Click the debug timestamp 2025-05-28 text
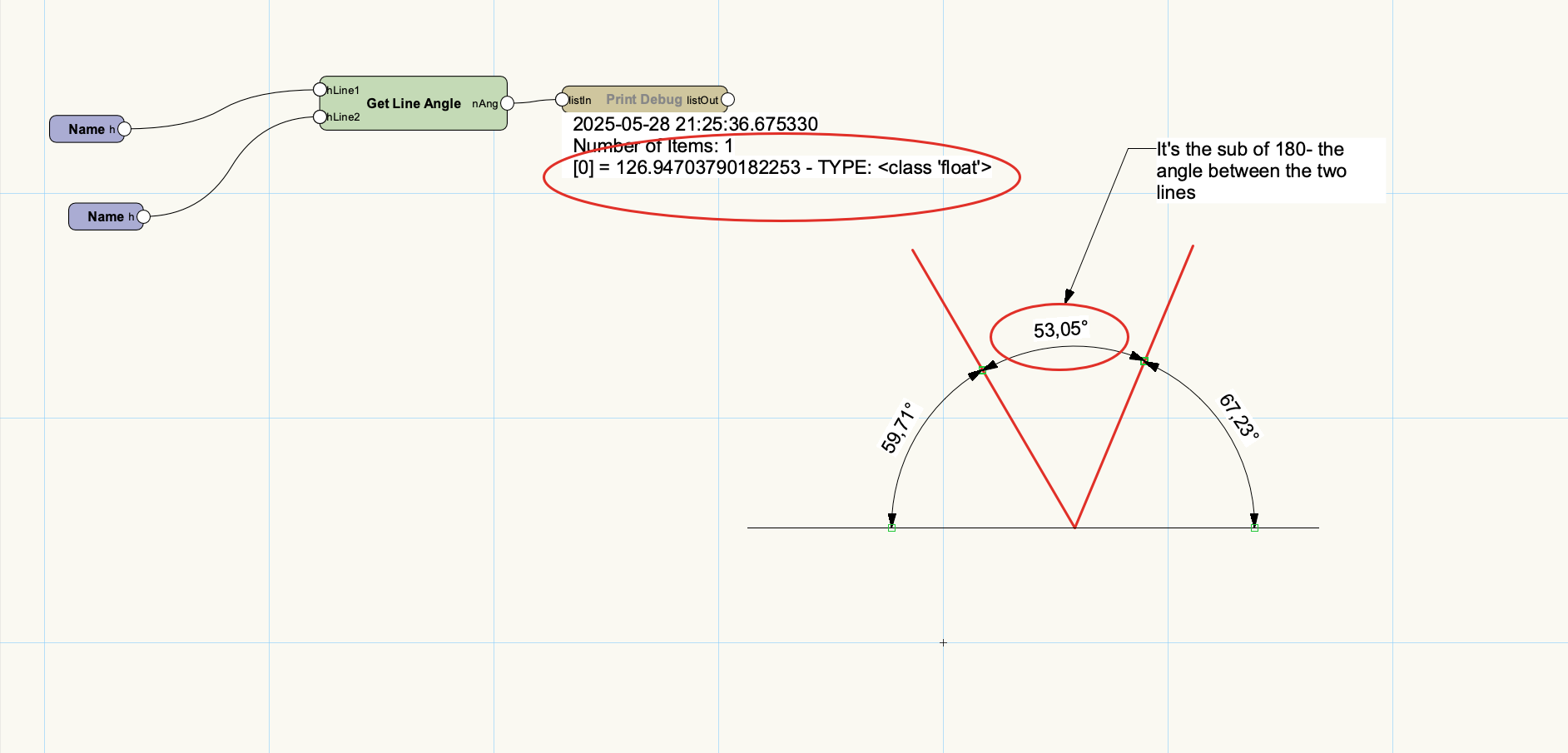The height and width of the screenshot is (753, 1568). (x=695, y=125)
